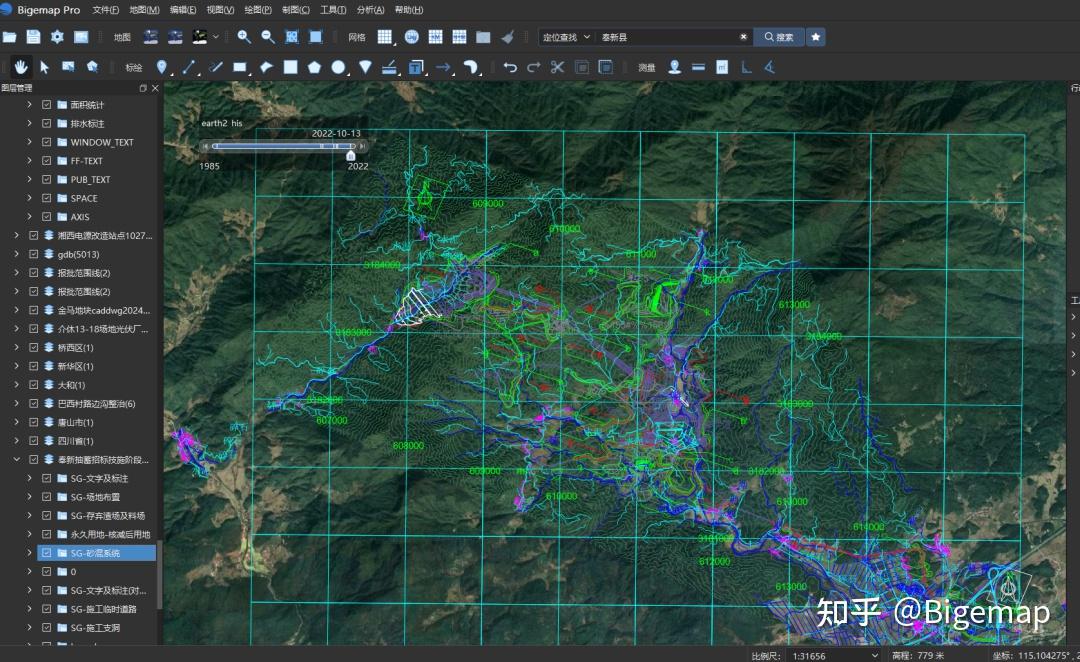Click the zoom in magnifier icon
Viewport: 1080px width, 662px height.
244,37
